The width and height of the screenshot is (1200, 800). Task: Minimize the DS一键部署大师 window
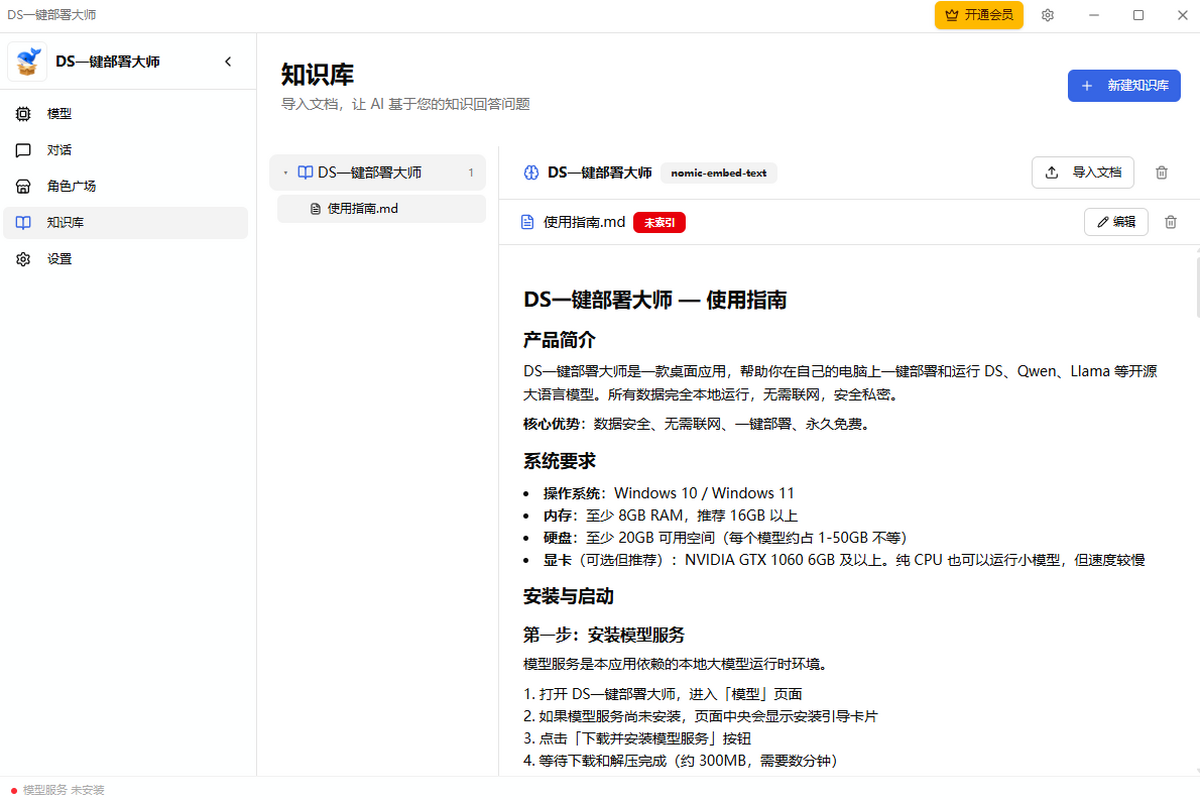pyautogui.click(x=1093, y=15)
